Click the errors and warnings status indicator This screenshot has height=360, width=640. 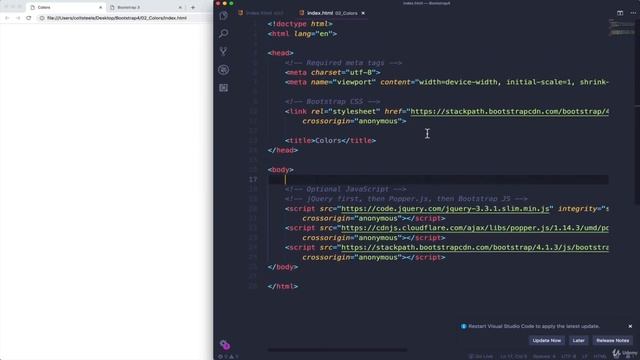click(228, 356)
